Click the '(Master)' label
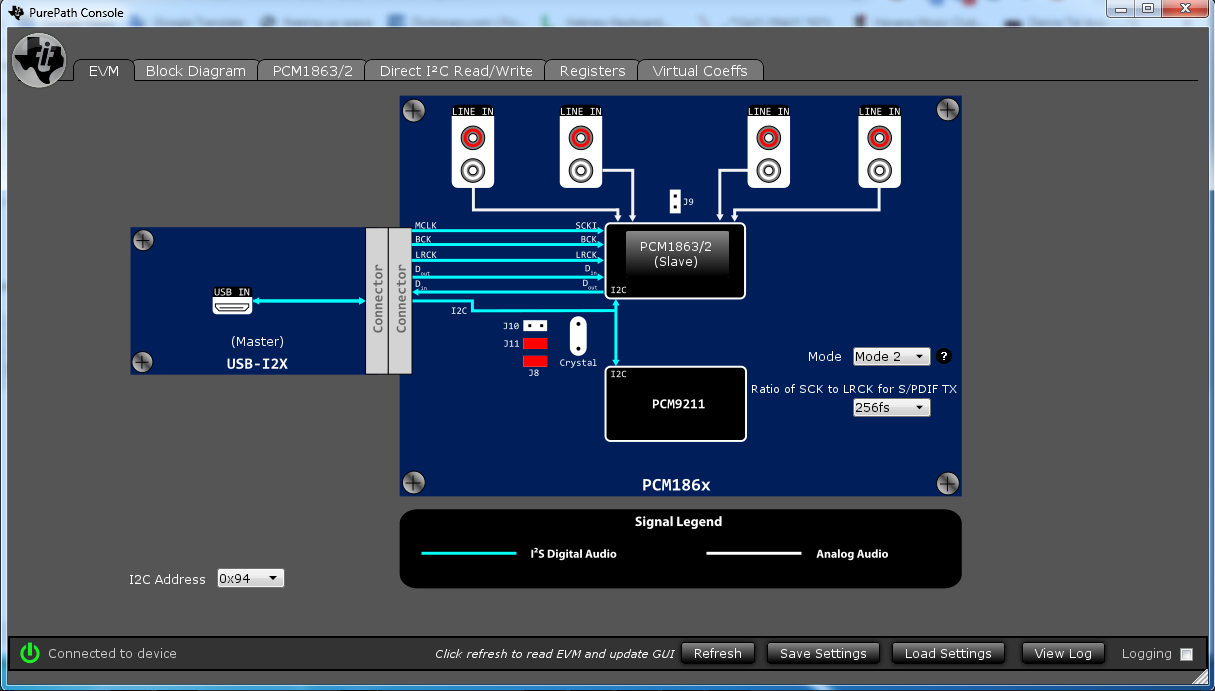The height and width of the screenshot is (691, 1215). tap(257, 341)
